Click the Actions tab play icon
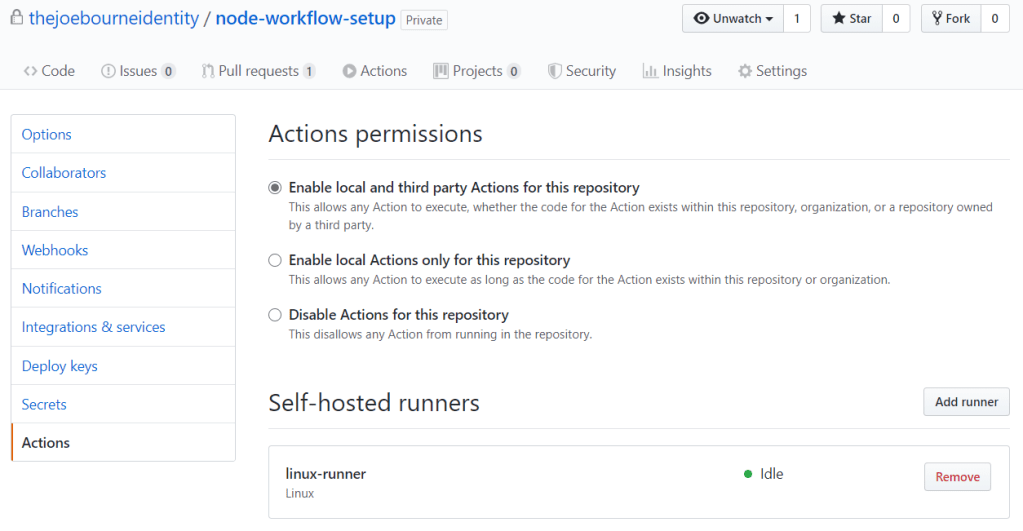1023x531 pixels. click(350, 71)
